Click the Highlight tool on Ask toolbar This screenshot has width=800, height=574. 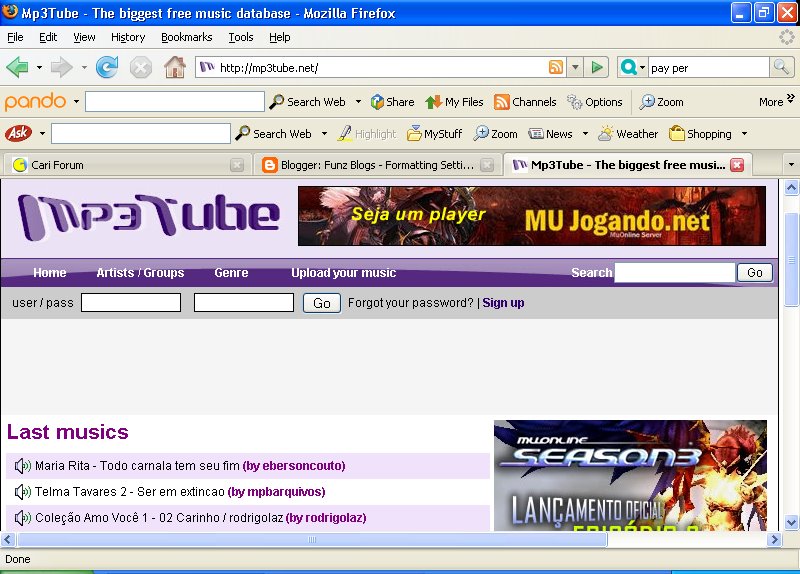367,134
